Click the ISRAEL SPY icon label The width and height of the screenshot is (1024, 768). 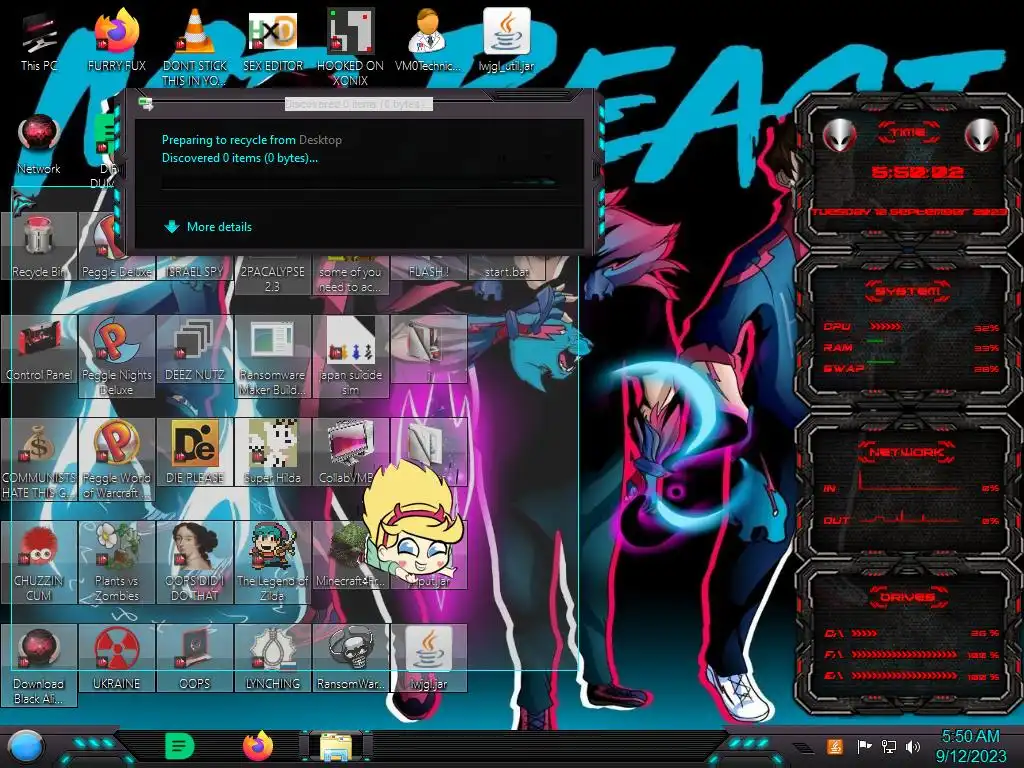click(195, 272)
